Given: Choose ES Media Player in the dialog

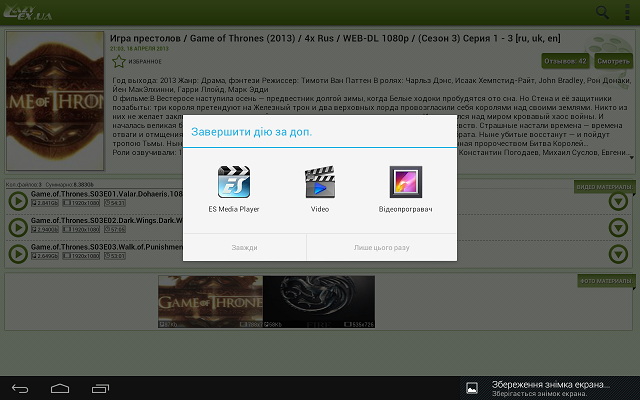Looking at the screenshot, I should (x=234, y=189).
